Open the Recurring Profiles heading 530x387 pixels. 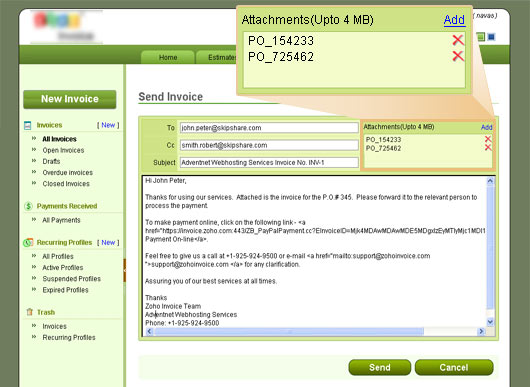64,242
